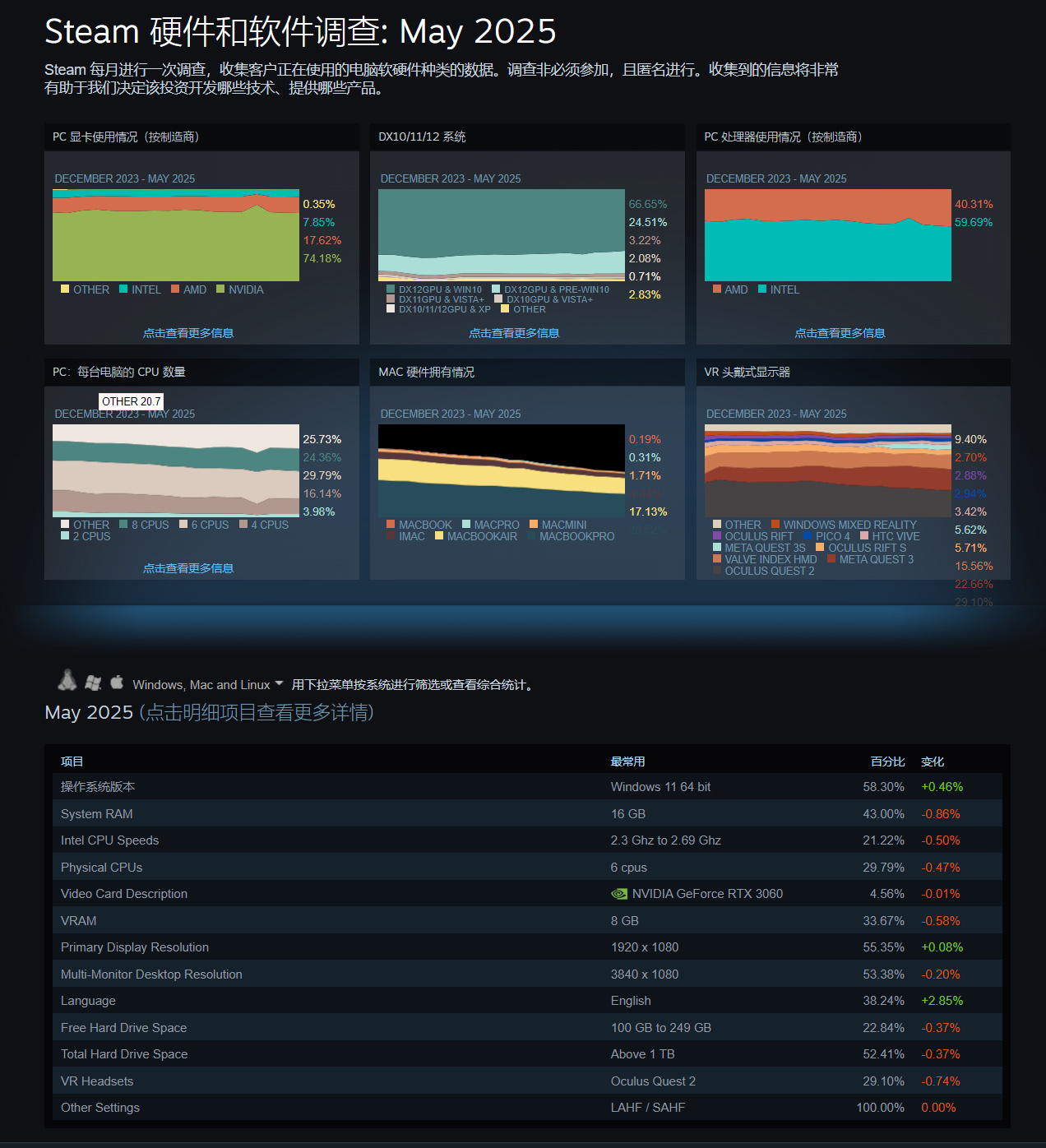This screenshot has height=1148, width=1046.
Task: Expand the VRAM row
Action: [527, 921]
